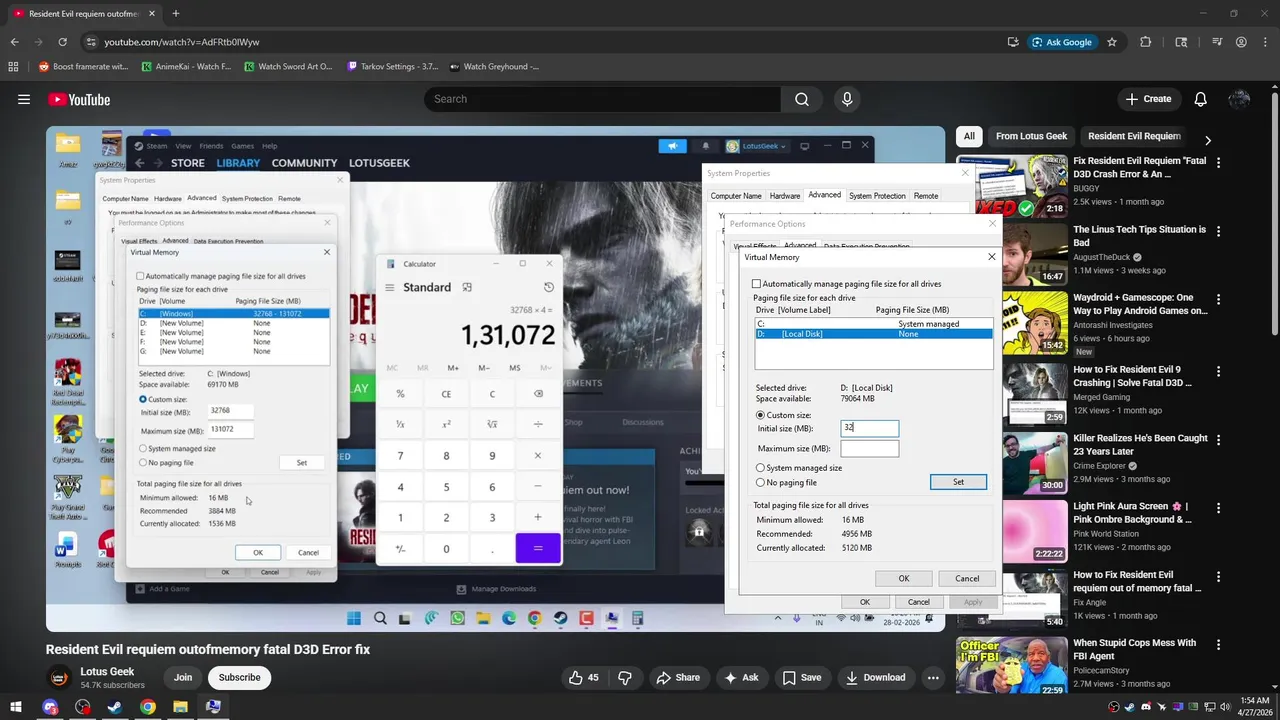Image resolution: width=1280 pixels, height=720 pixels.
Task: Open options for Killer Realizes video
Action: pyautogui.click(x=1218, y=439)
